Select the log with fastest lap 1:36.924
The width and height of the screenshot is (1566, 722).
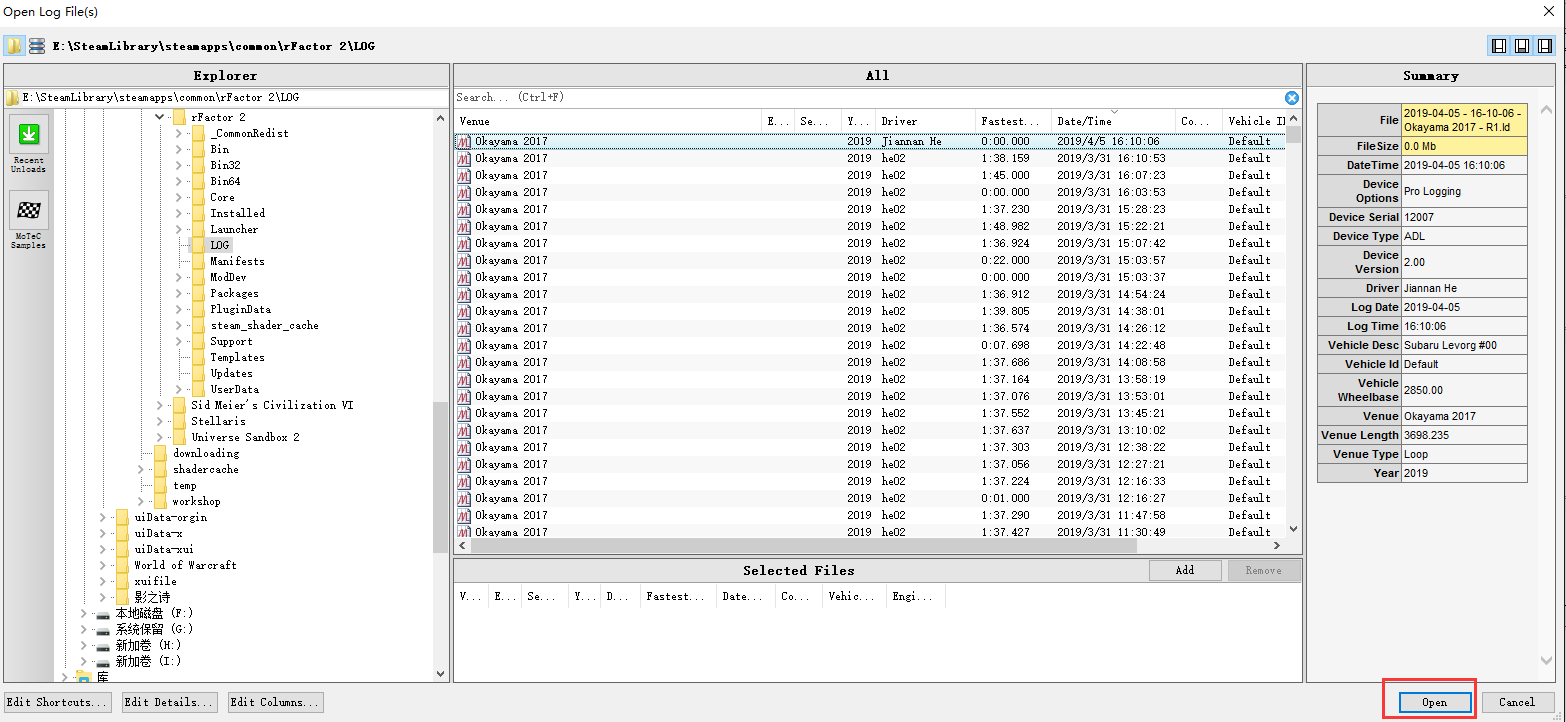870,244
